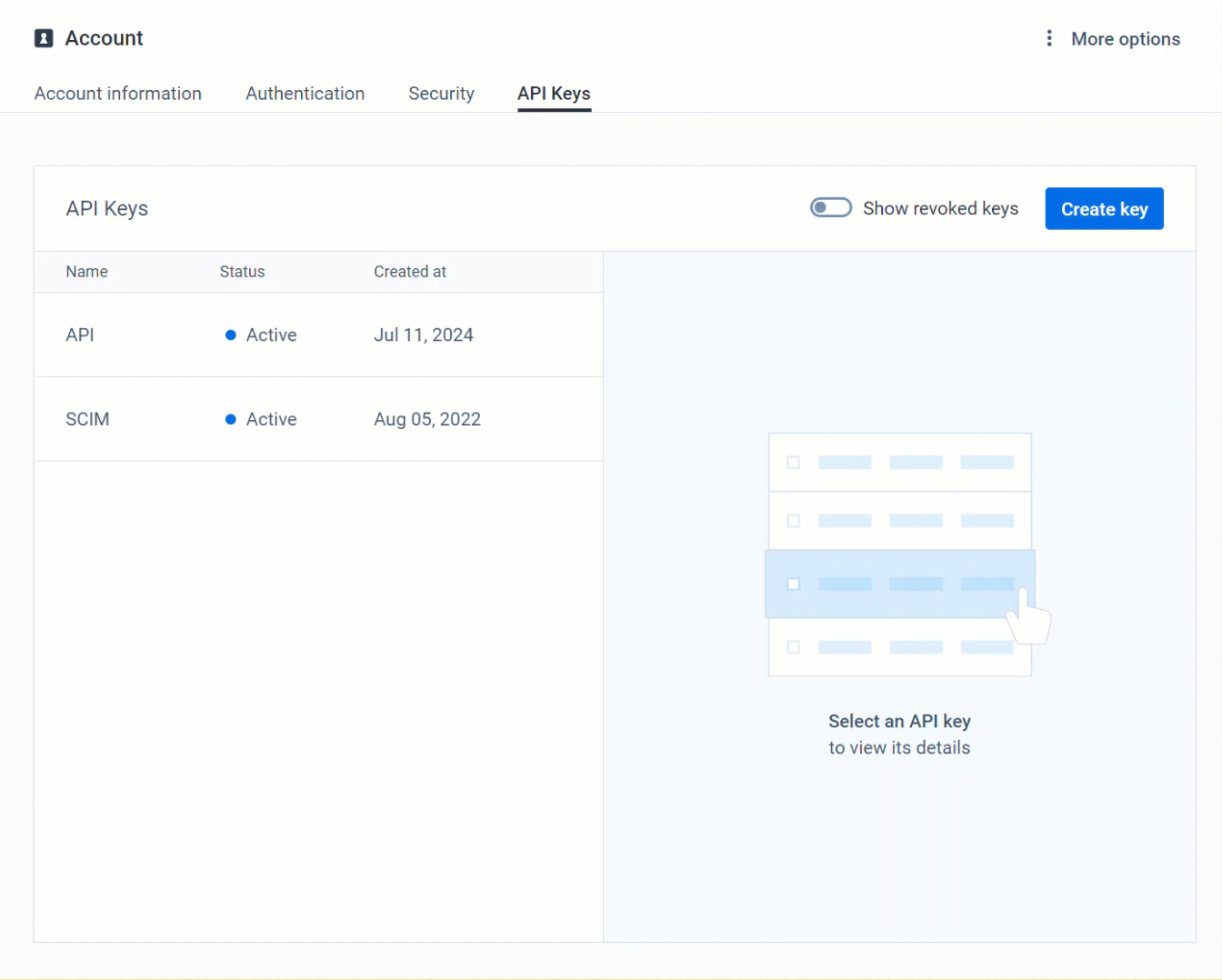The image size is (1222, 980).
Task: Click the API key list illustration
Action: (899, 554)
